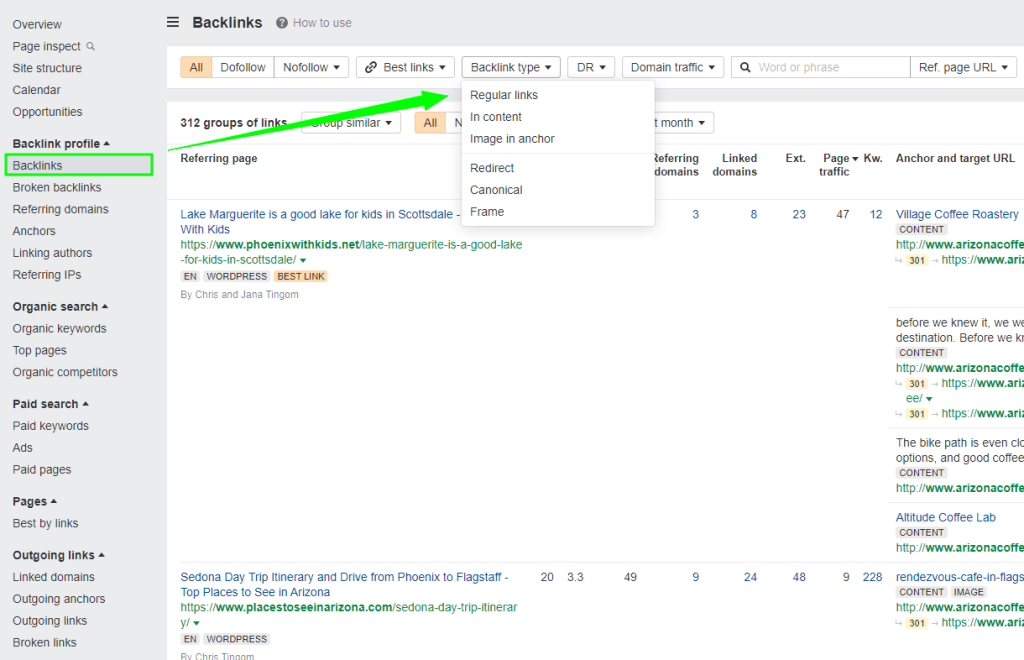Image resolution: width=1024 pixels, height=660 pixels.
Task: Expand the Domain traffic dropdown
Action: pyautogui.click(x=672, y=67)
